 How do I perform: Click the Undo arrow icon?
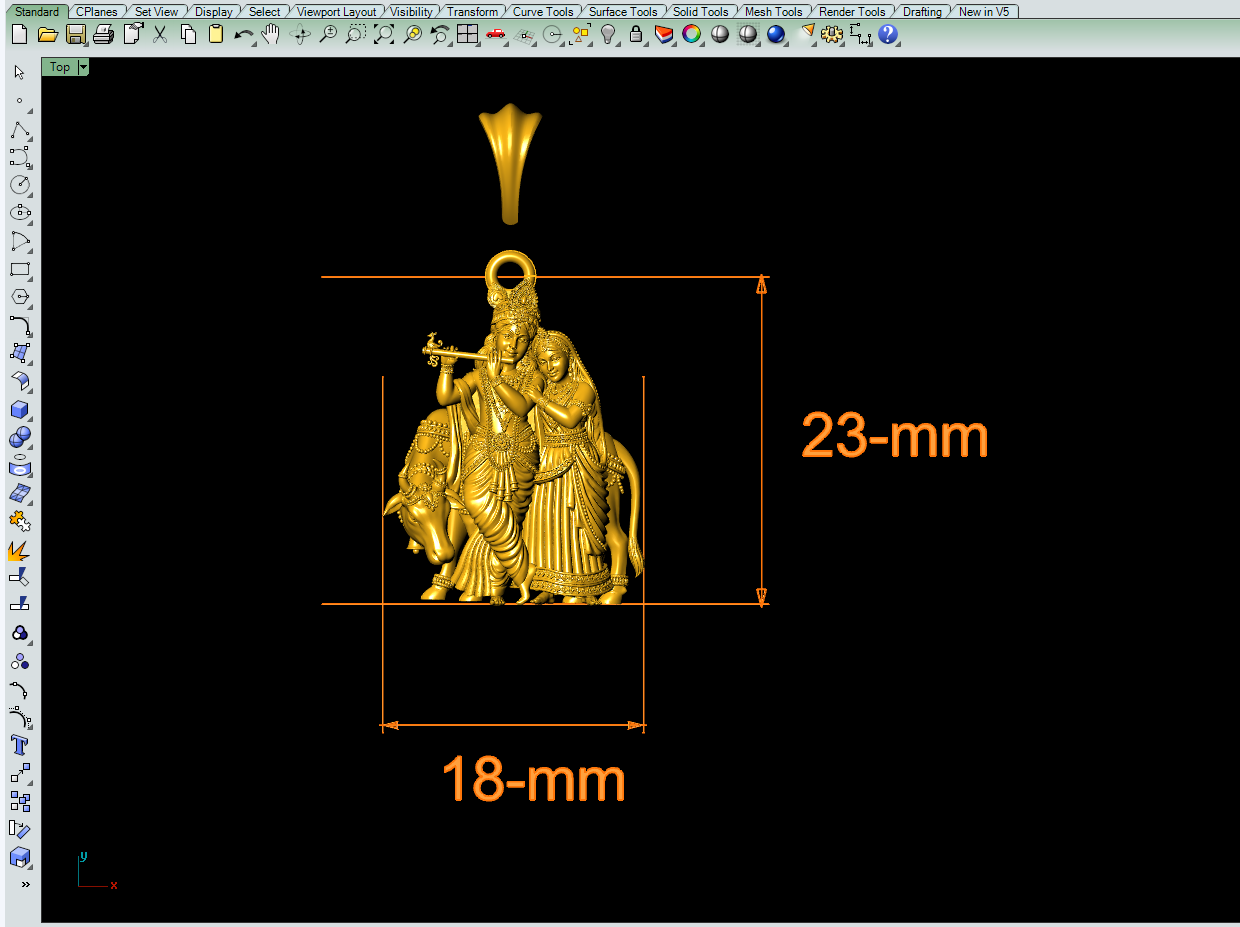[243, 35]
